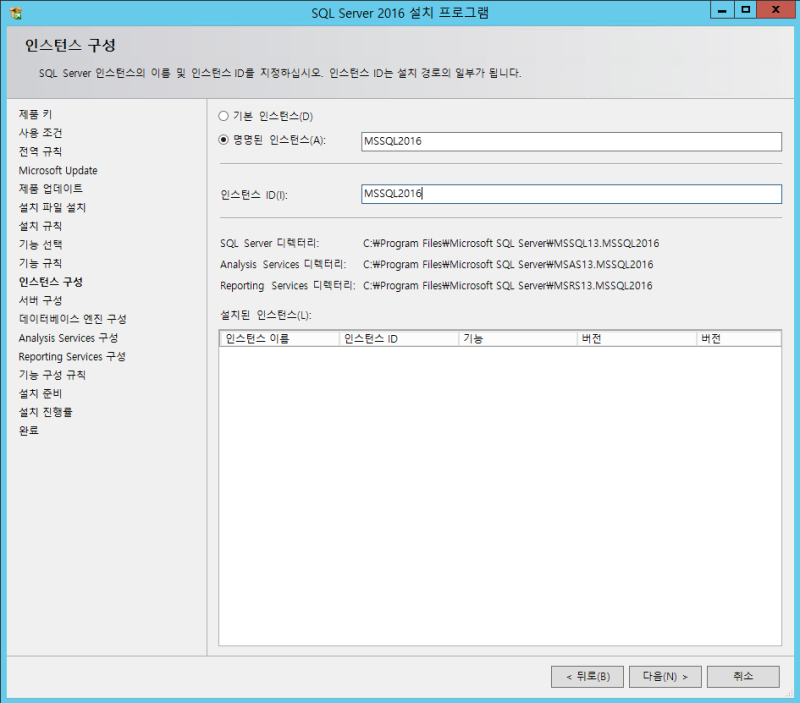Click the 취소 button
Viewport: 800px width, 703px height.
[741, 676]
